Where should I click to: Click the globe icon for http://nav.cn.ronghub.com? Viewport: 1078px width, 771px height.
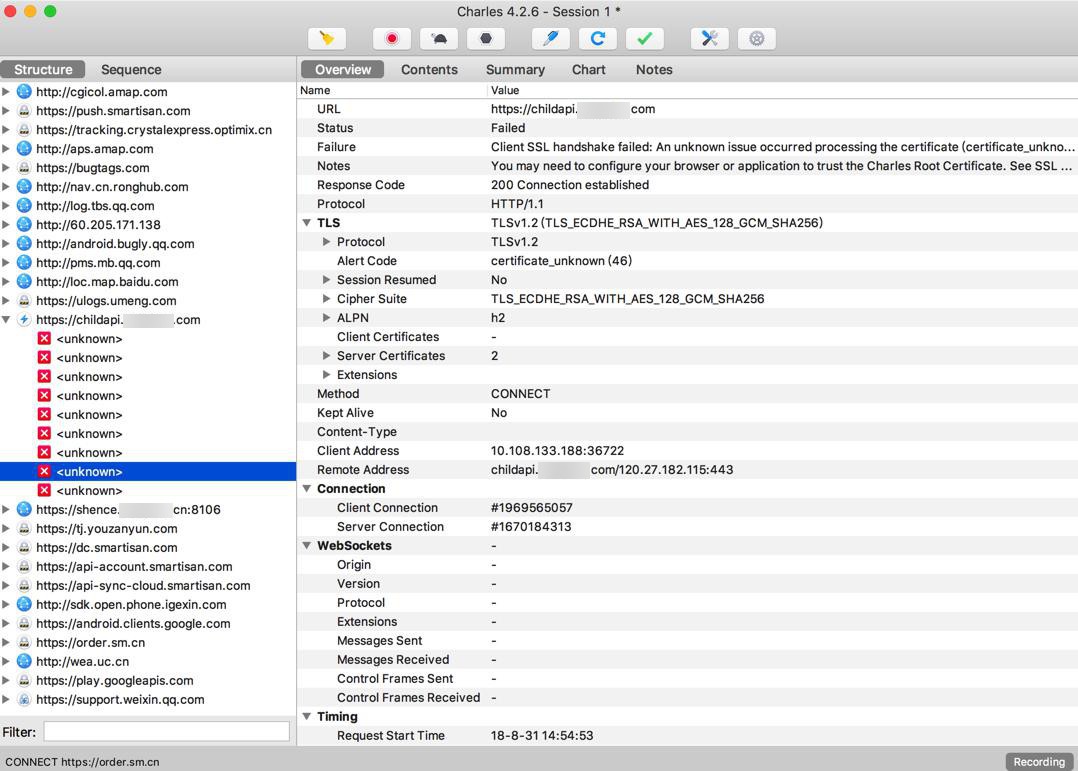(24, 186)
